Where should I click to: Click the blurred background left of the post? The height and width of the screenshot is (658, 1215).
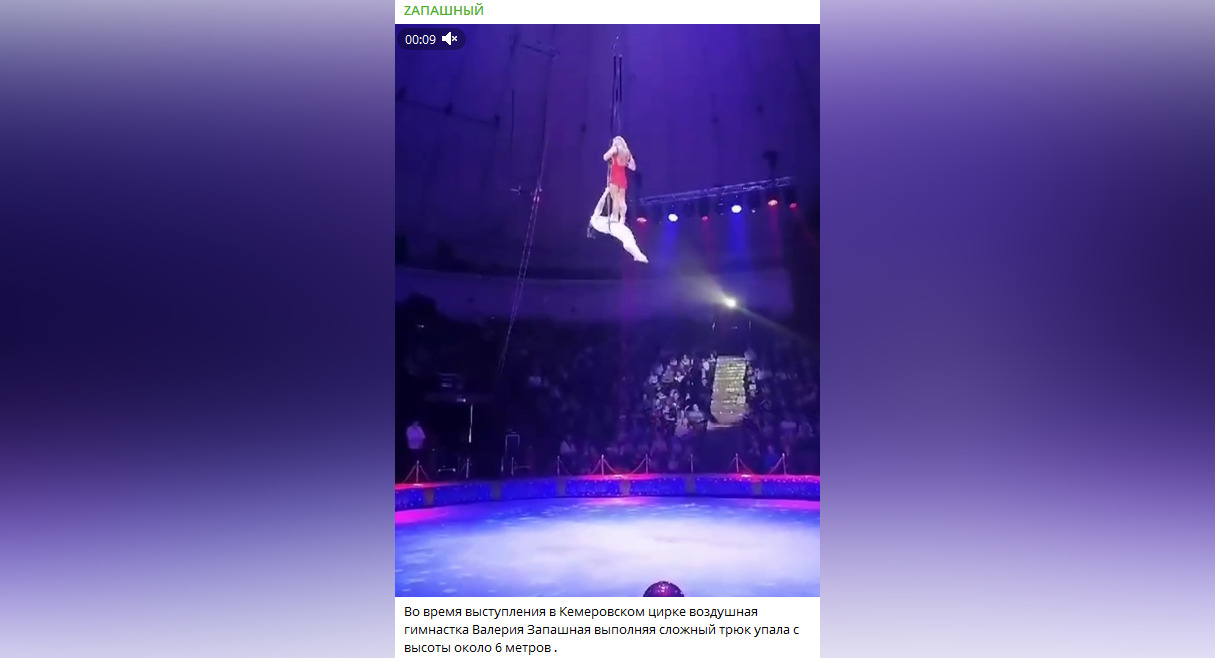click(197, 329)
